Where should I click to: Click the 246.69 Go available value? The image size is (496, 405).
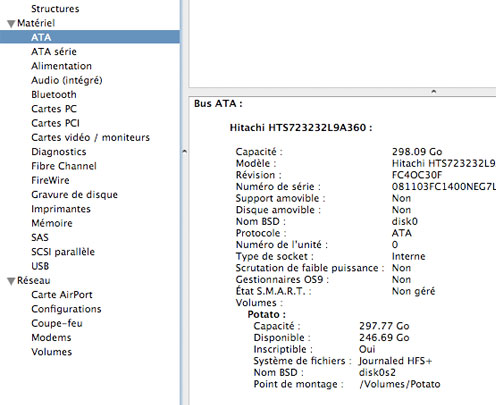[384, 338]
